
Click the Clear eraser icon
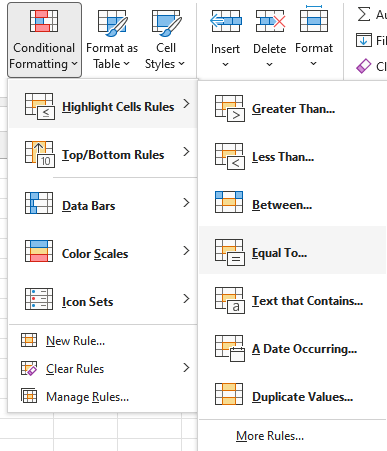coord(364,66)
